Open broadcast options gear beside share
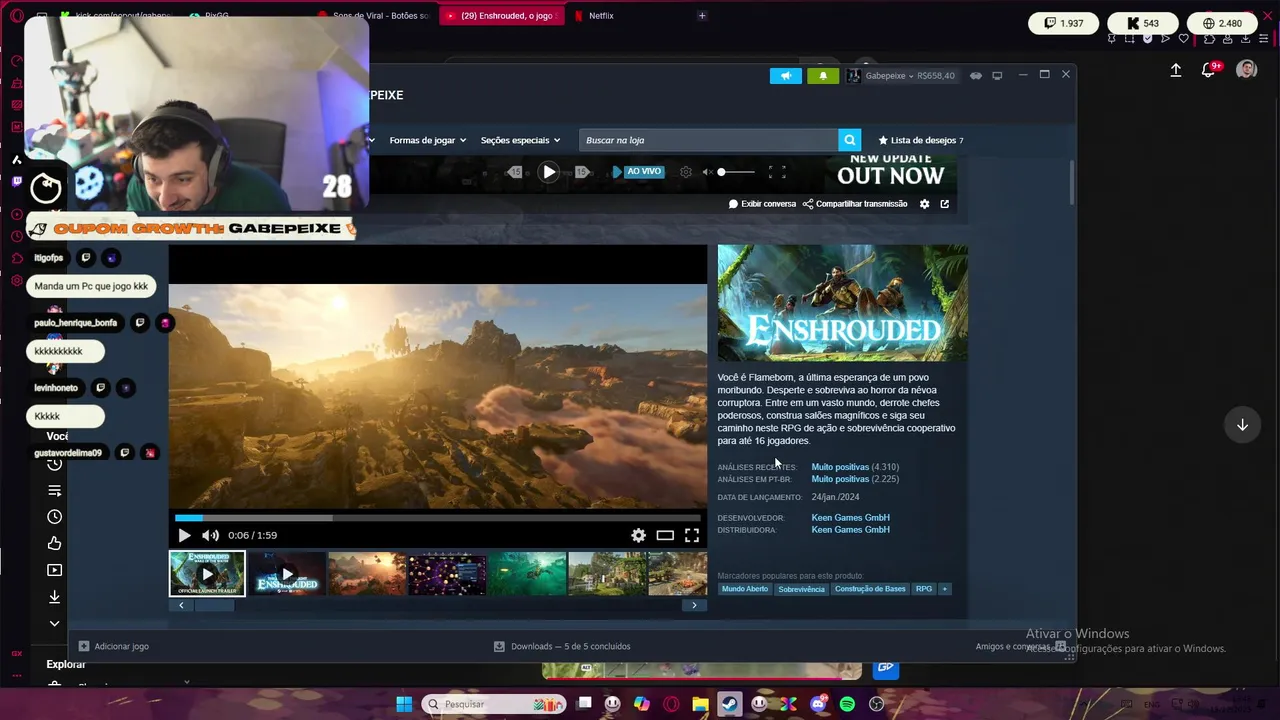 coord(924,204)
